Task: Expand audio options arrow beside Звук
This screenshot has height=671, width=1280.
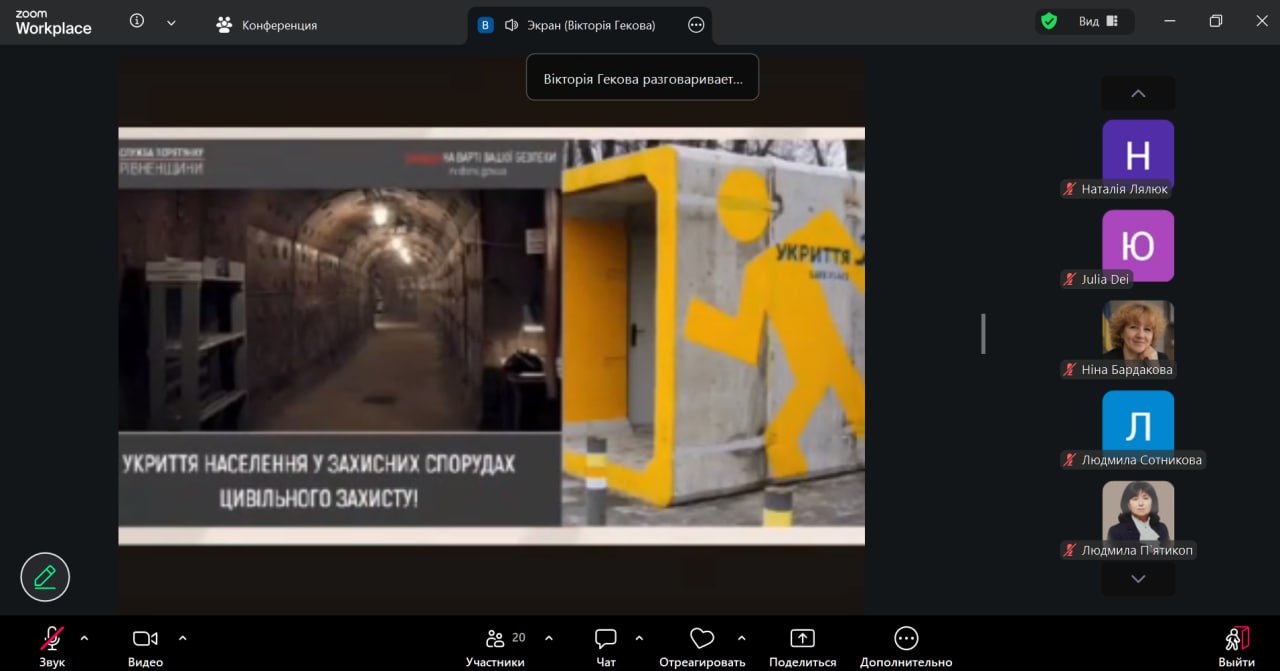Action: (x=84, y=638)
